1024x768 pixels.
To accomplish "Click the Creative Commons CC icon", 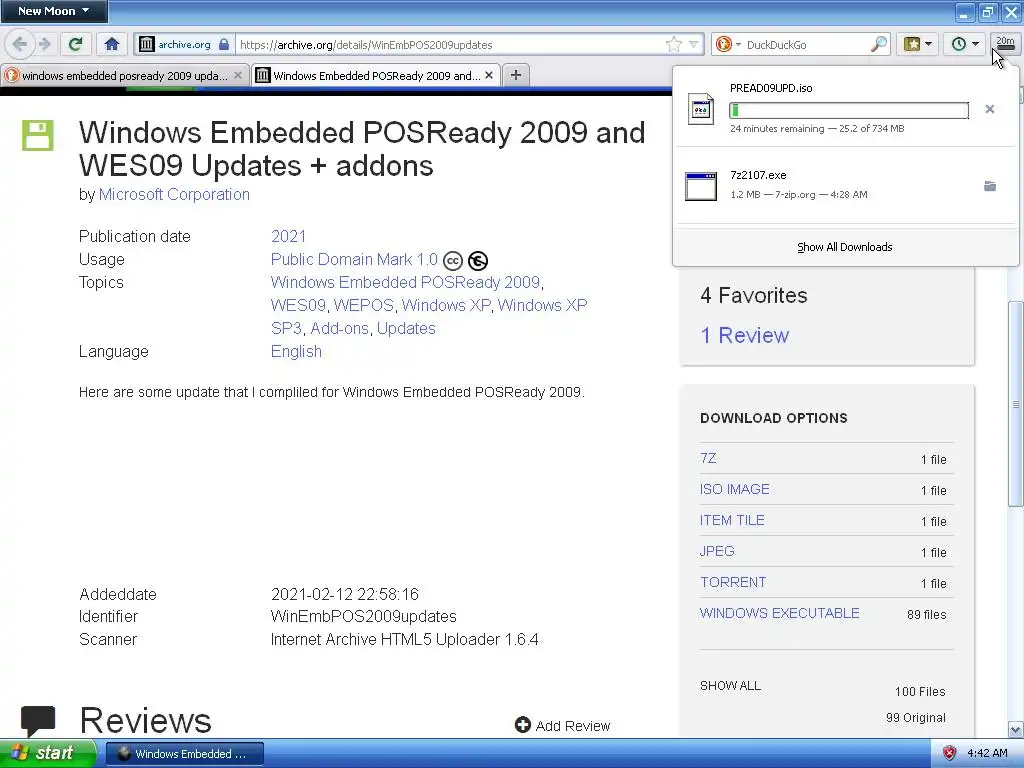I will (x=453, y=261).
